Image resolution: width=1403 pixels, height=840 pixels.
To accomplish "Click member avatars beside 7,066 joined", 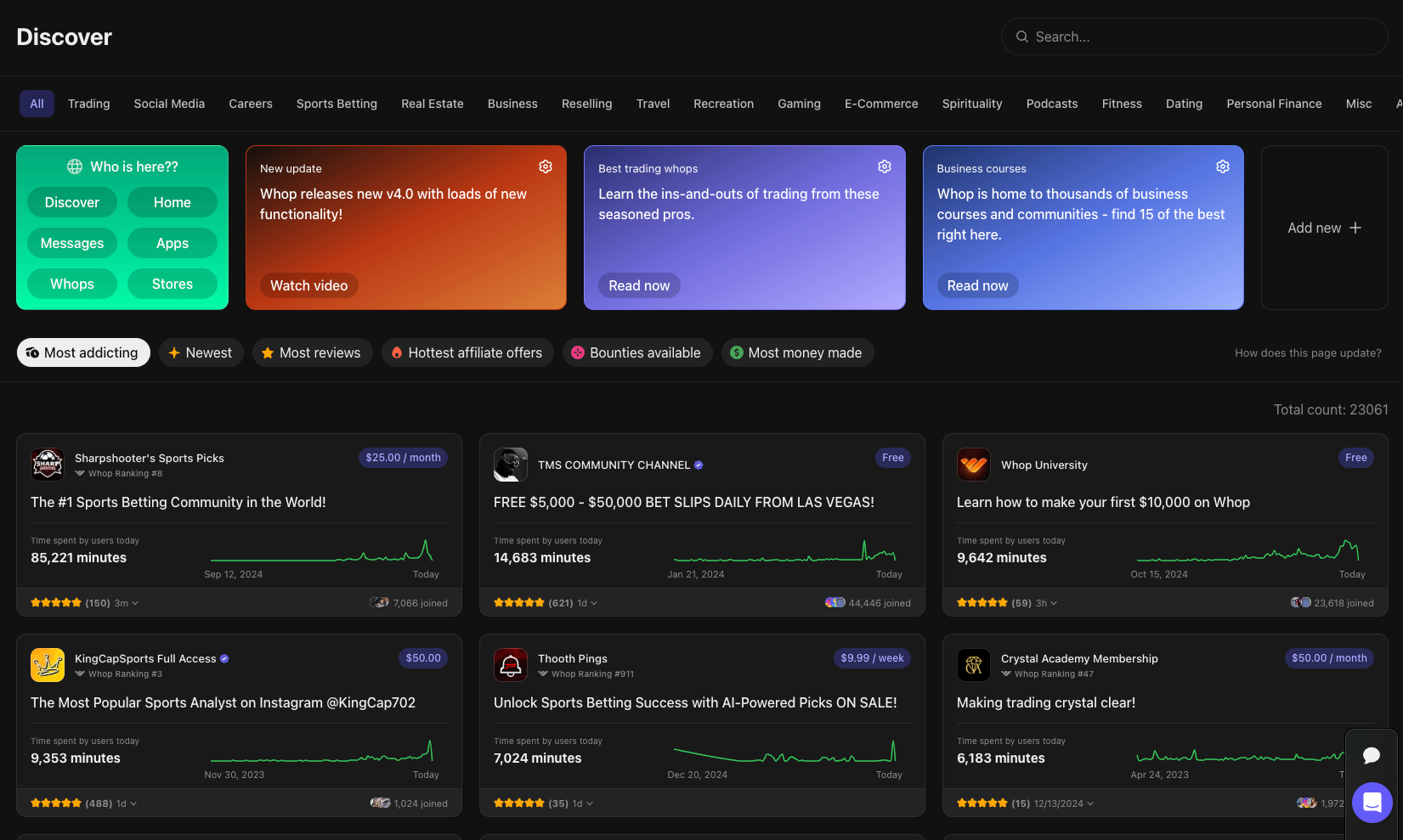I will pyautogui.click(x=380, y=603).
